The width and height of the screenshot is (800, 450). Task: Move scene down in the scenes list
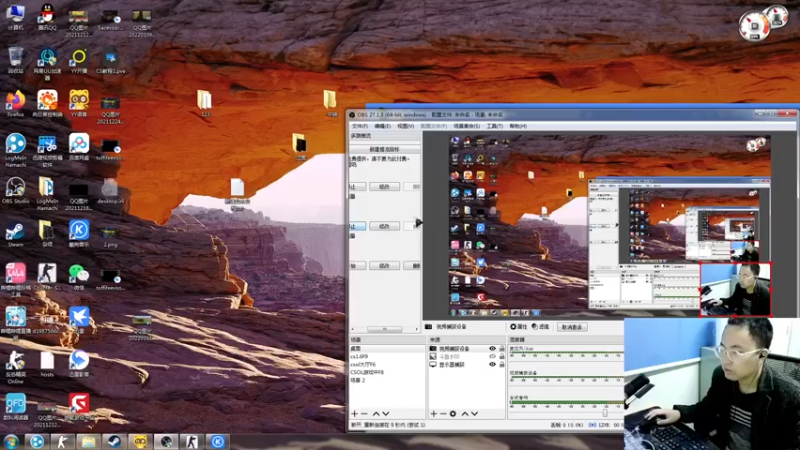tap(386, 414)
